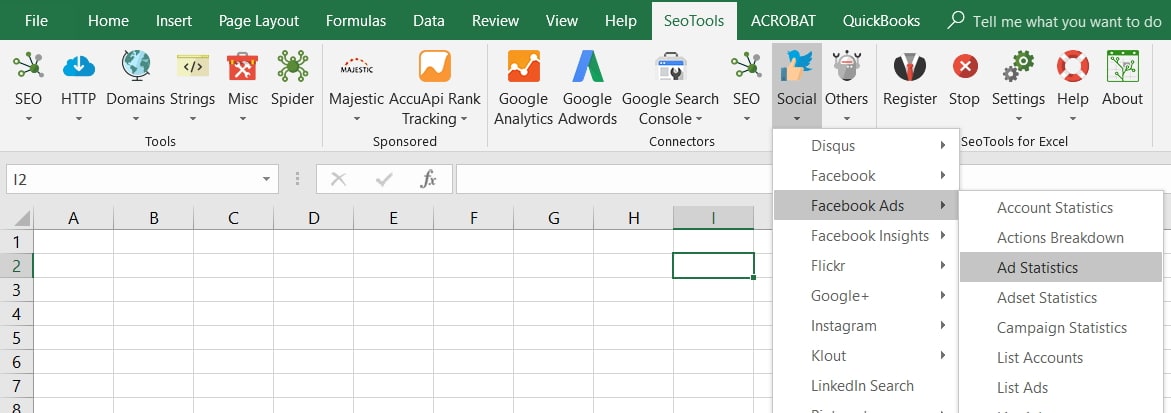Click the Strings code tag icon
The height and width of the screenshot is (413, 1171).
[x=193, y=66]
